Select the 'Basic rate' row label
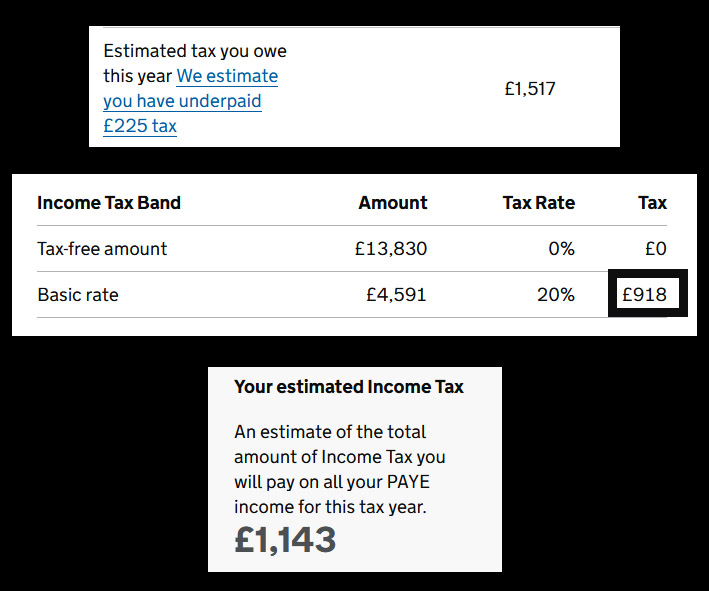The image size is (709, 591). pos(78,295)
